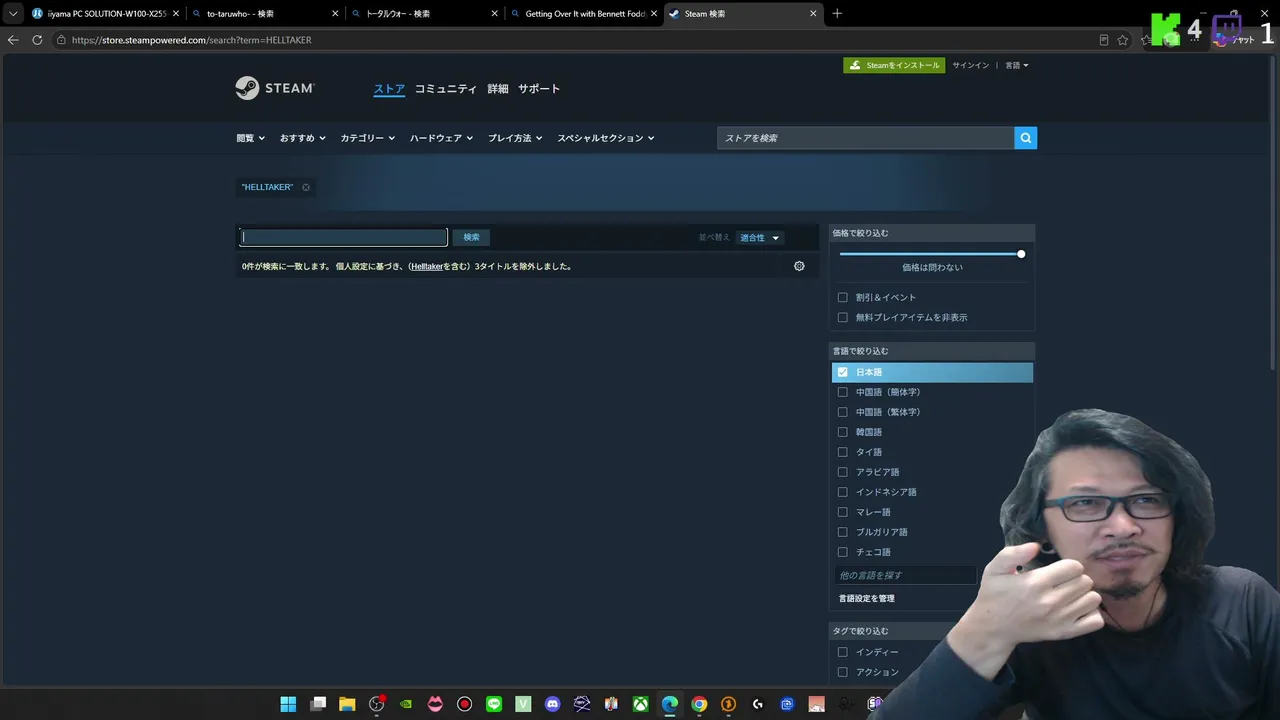Screen dimensions: 1280x720
Task: Check the マレー語 language filter
Action: pyautogui.click(x=842, y=512)
